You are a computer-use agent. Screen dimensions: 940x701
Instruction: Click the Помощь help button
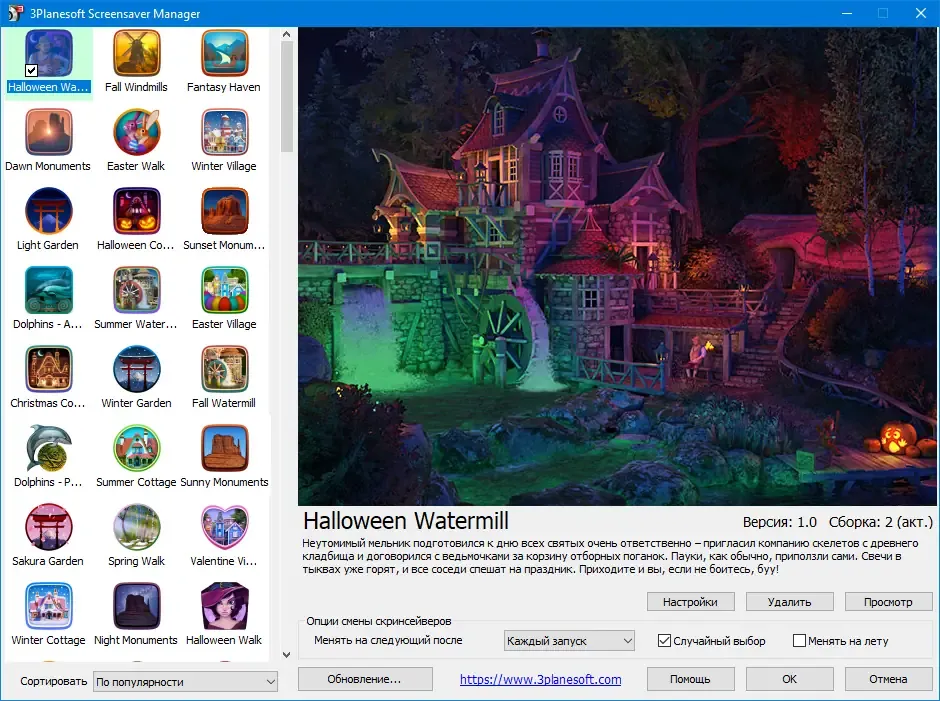click(691, 679)
